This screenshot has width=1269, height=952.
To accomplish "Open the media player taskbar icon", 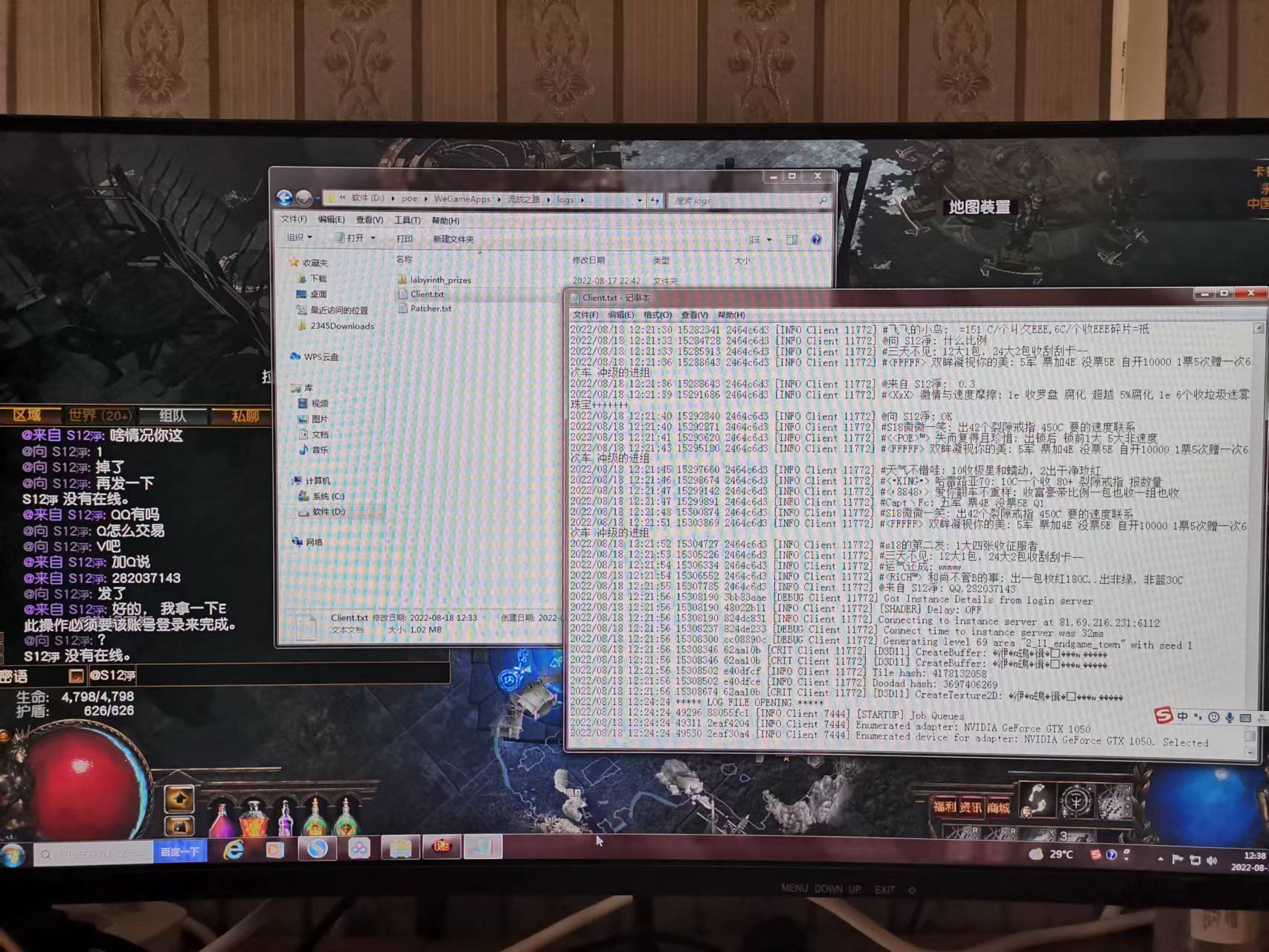I will (274, 849).
